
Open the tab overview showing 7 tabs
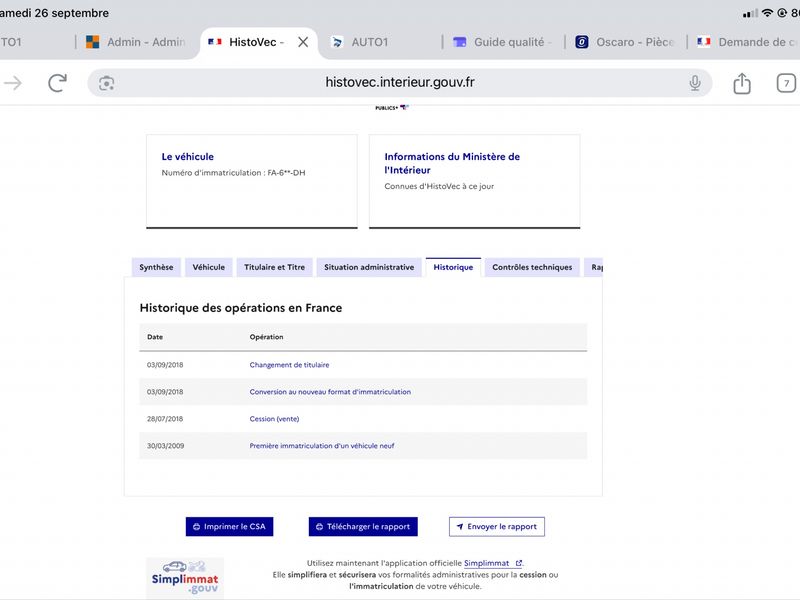coord(786,83)
